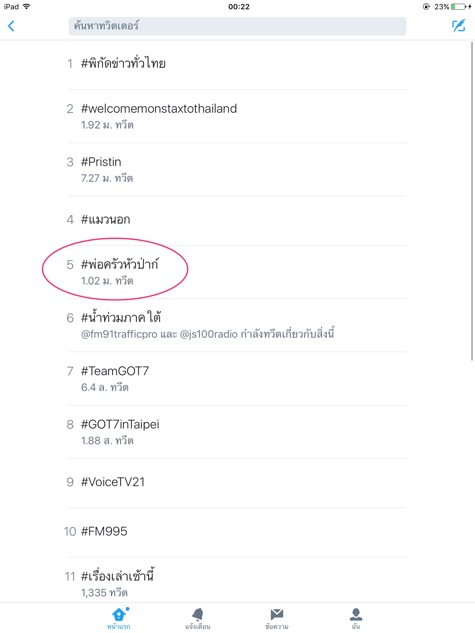Viewport: 475px width, 633px height.
Task: Open the compose new tweet icon
Action: (458, 26)
